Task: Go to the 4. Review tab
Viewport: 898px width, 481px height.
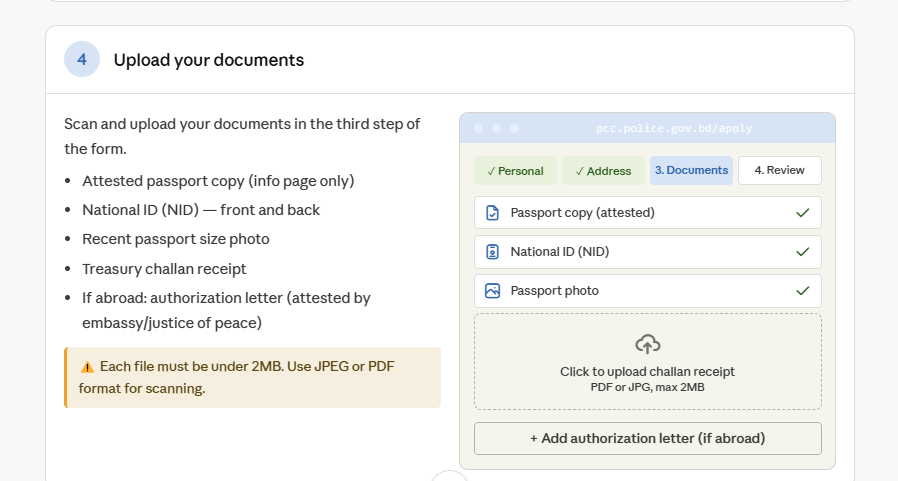Action: point(779,171)
